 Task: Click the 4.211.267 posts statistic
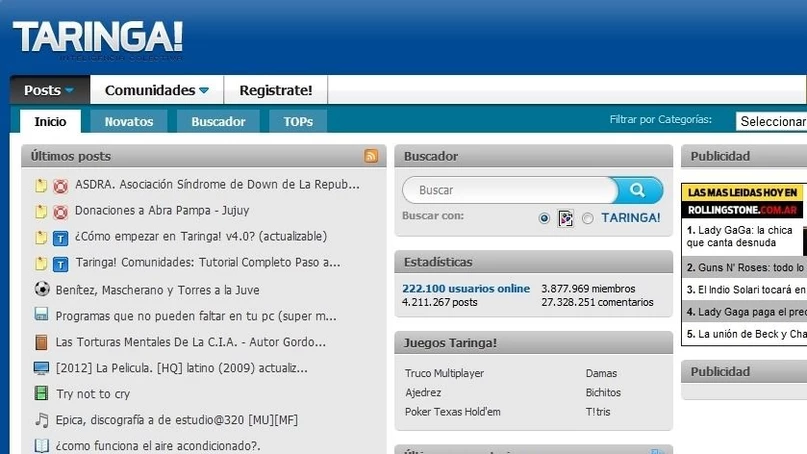440,302
